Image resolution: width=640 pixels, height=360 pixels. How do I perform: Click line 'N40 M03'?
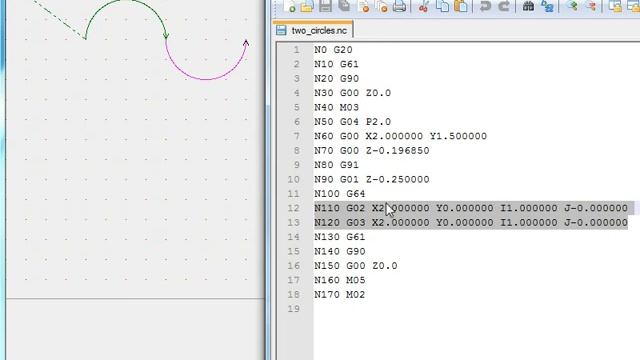(336, 107)
